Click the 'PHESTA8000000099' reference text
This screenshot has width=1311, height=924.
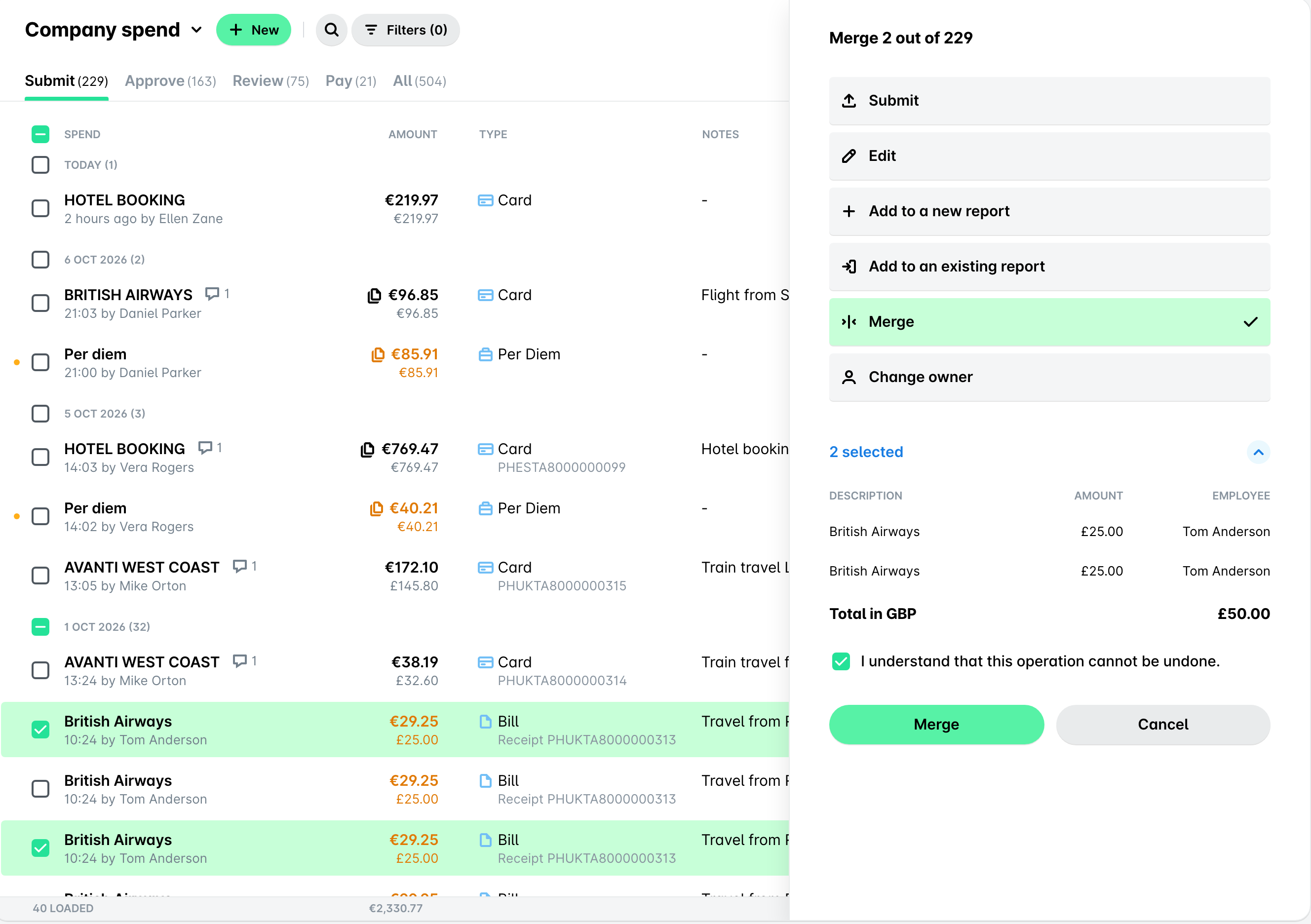pos(562,467)
